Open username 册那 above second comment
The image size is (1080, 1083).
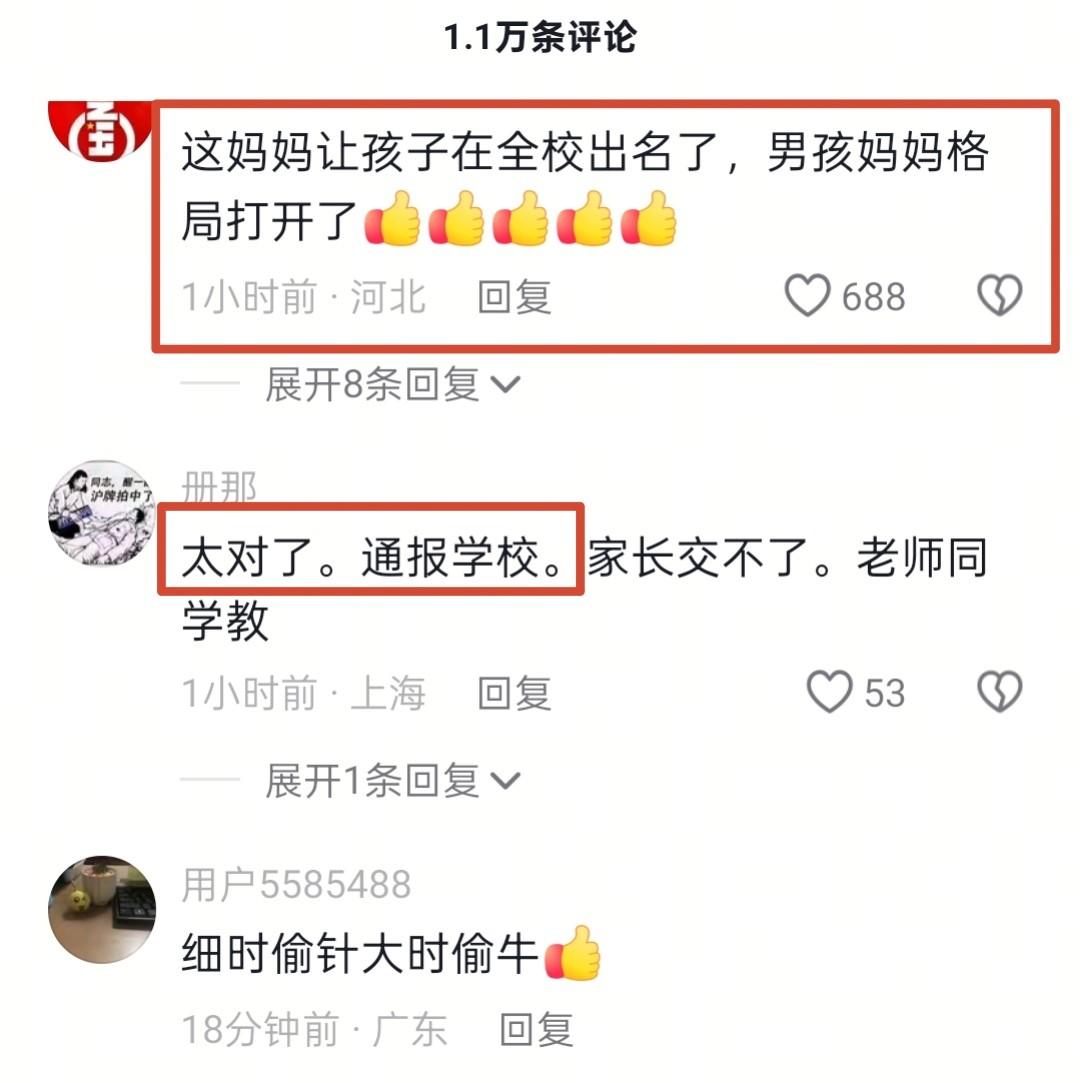(219, 486)
